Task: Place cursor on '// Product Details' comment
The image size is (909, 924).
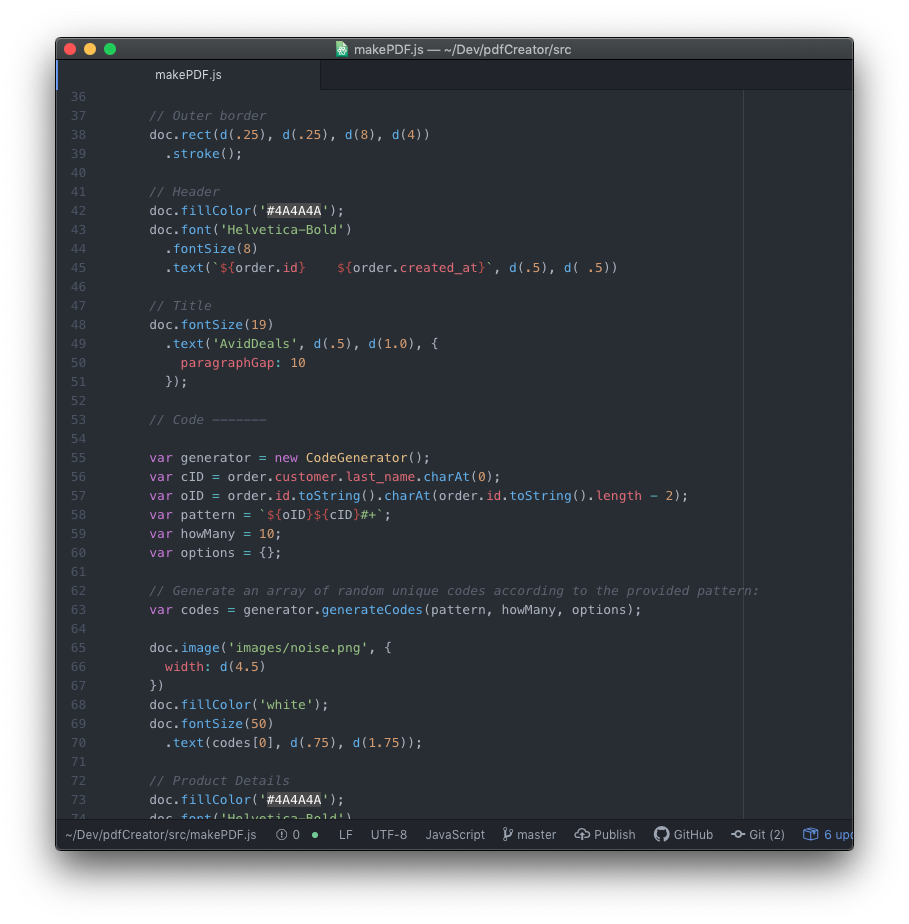Action: (219, 781)
